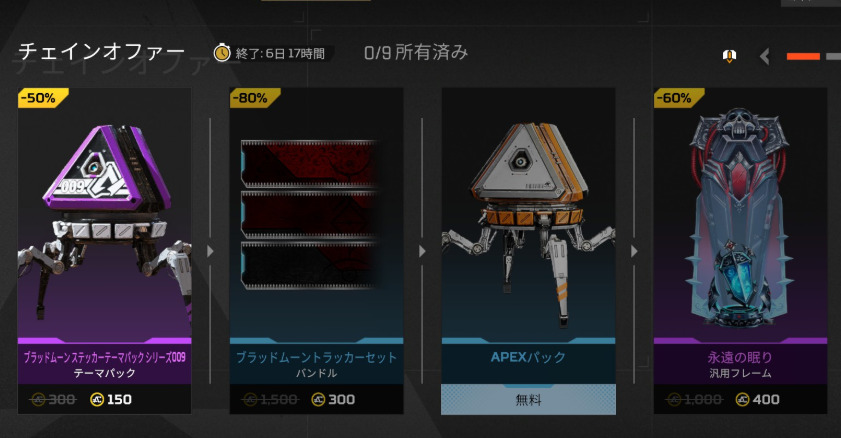Click the Apex Coin icon beside 150
This screenshot has height=438, width=841.
point(97,399)
